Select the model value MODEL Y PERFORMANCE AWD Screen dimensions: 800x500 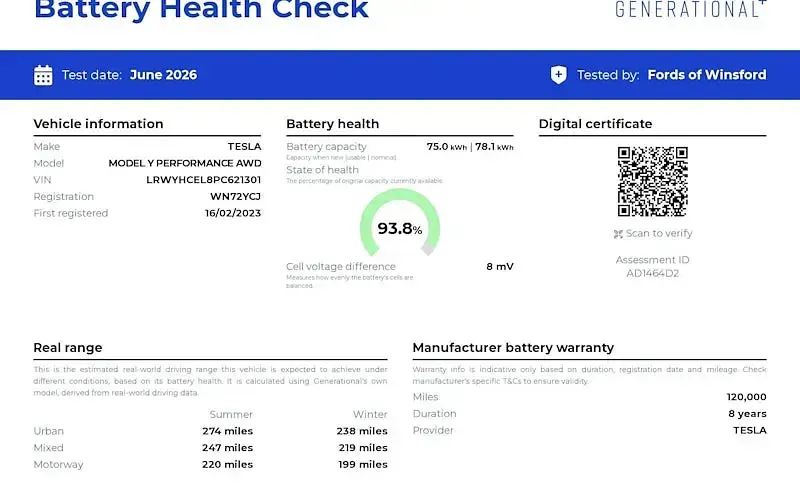pyautogui.click(x=185, y=163)
